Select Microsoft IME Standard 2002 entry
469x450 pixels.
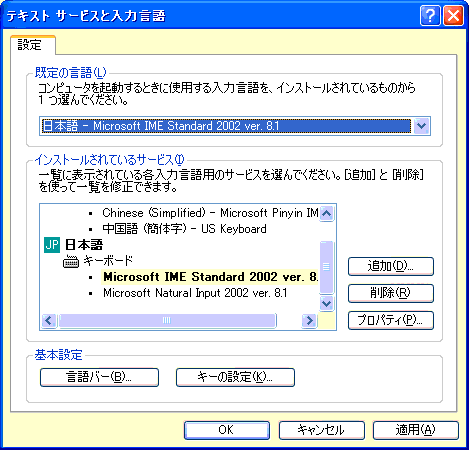(210, 277)
